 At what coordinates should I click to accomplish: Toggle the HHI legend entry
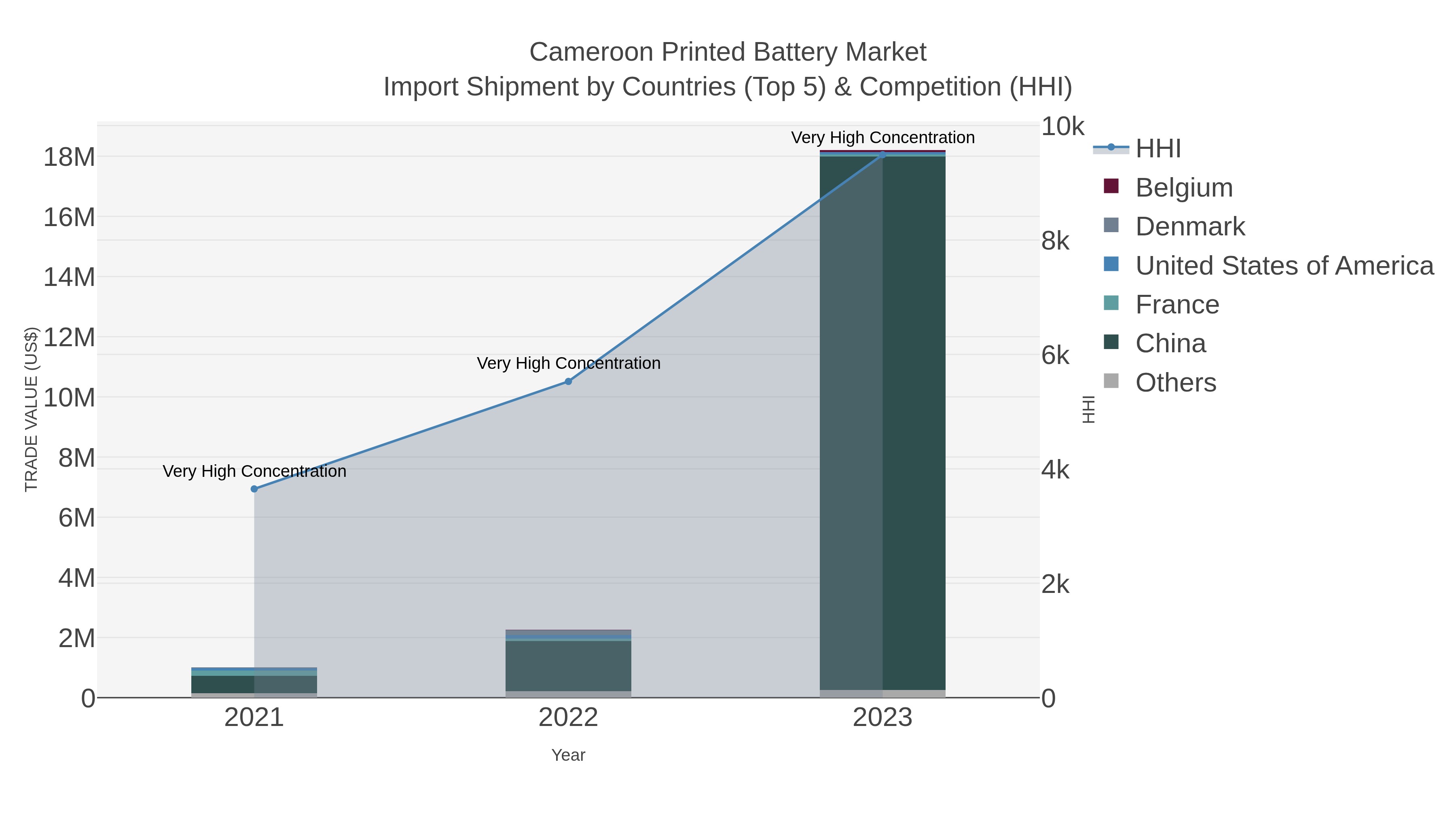pos(1137,149)
